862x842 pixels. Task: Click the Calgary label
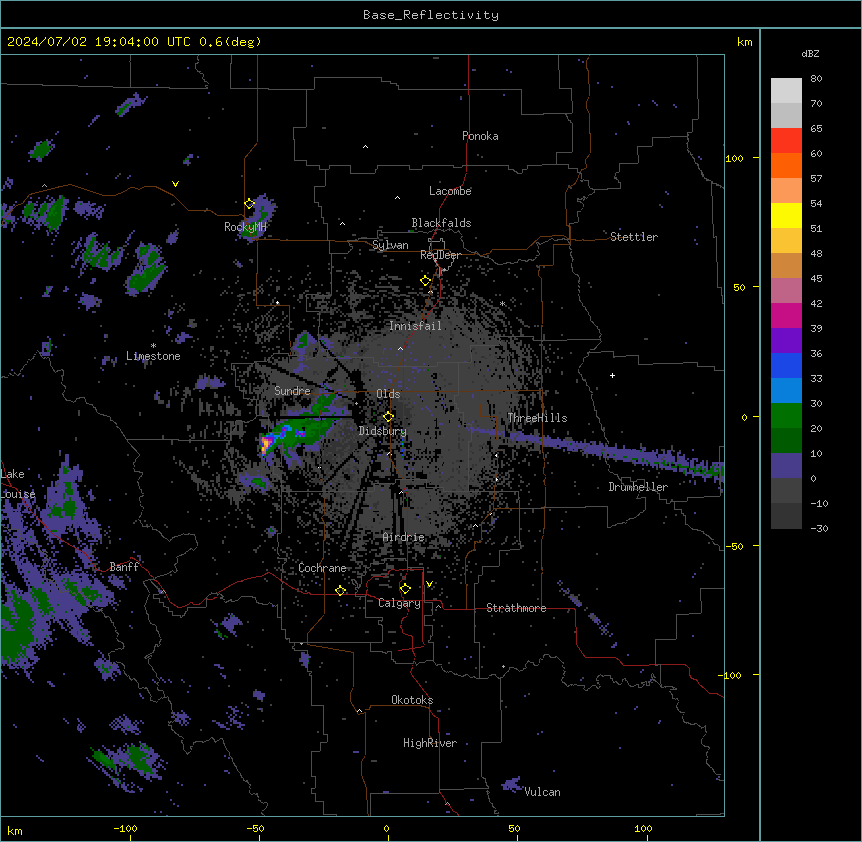pos(399,603)
